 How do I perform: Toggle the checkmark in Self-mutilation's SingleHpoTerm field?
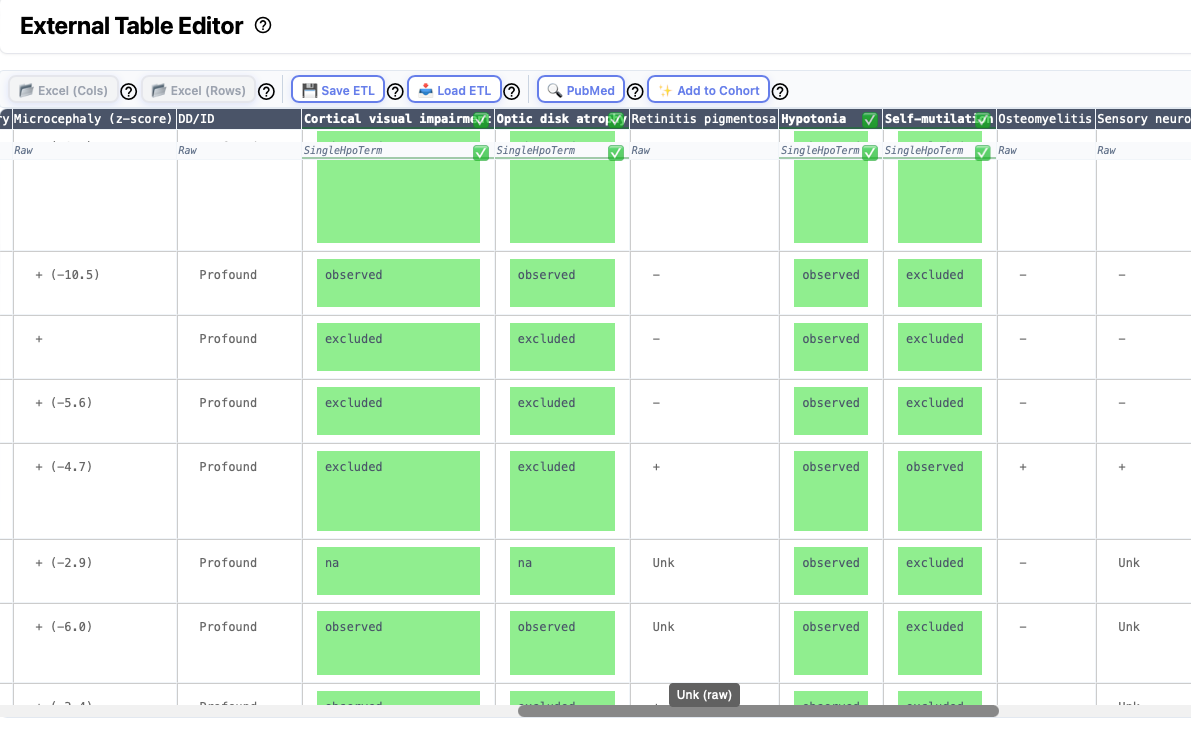pos(982,152)
